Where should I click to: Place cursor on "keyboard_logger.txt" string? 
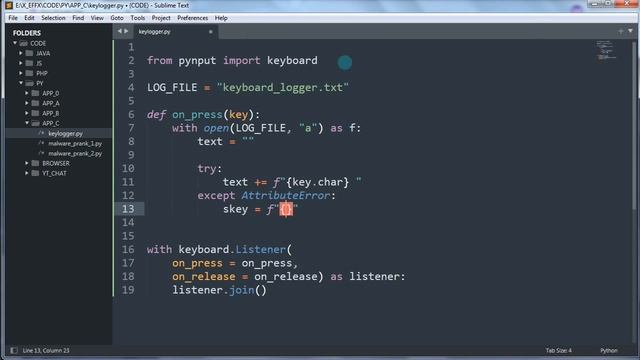(283, 87)
